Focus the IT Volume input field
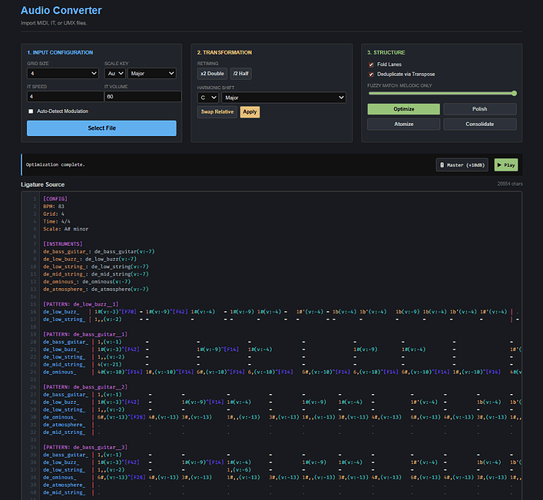 (143, 97)
